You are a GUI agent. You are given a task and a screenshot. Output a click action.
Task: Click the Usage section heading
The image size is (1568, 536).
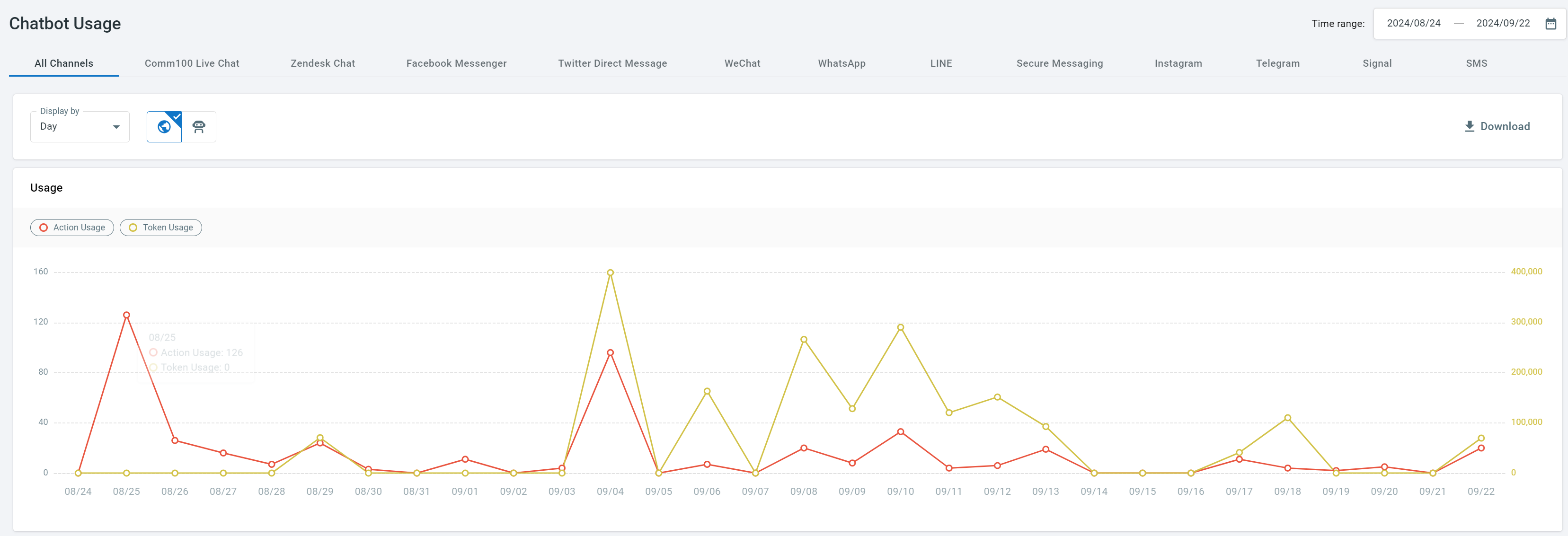46,187
